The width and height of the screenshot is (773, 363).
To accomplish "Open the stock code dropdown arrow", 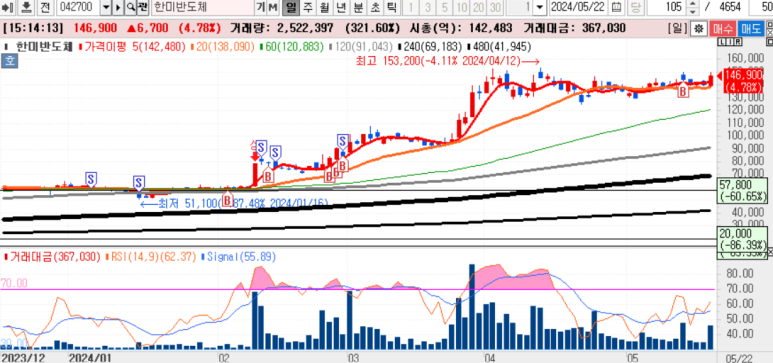I will point(106,7).
